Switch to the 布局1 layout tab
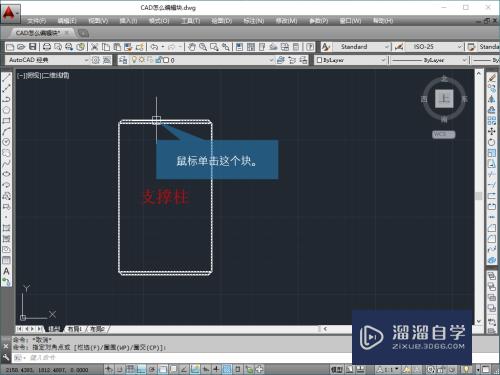The image size is (500, 375). (x=75, y=329)
